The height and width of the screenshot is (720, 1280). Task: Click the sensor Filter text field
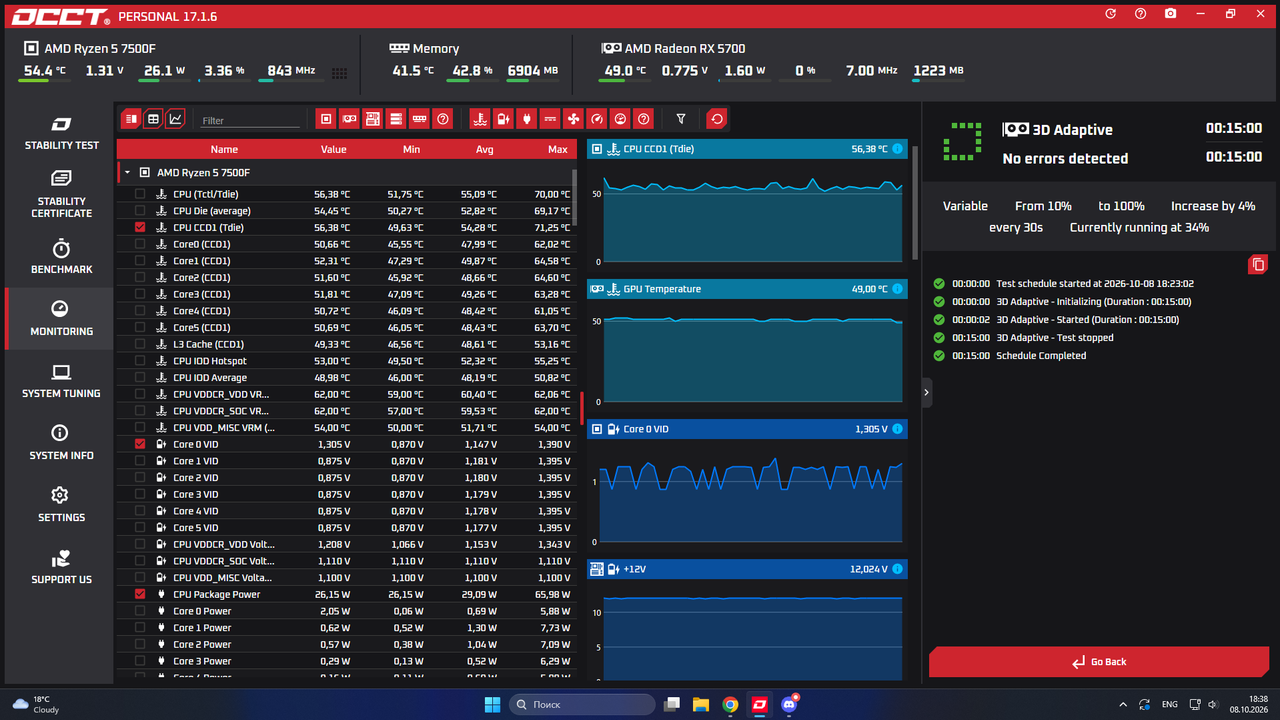250,120
